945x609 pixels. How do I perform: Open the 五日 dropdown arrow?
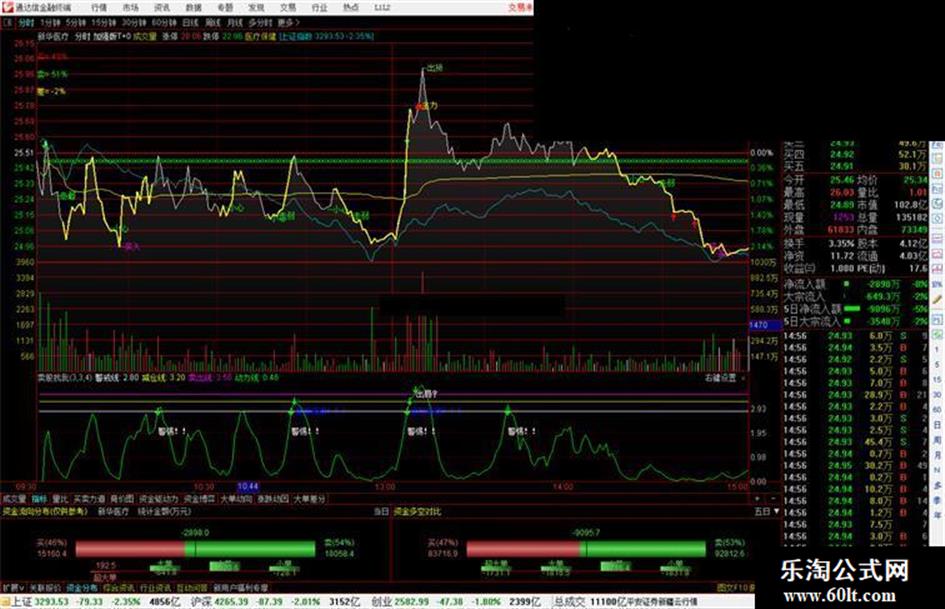pyautogui.click(x=777, y=511)
